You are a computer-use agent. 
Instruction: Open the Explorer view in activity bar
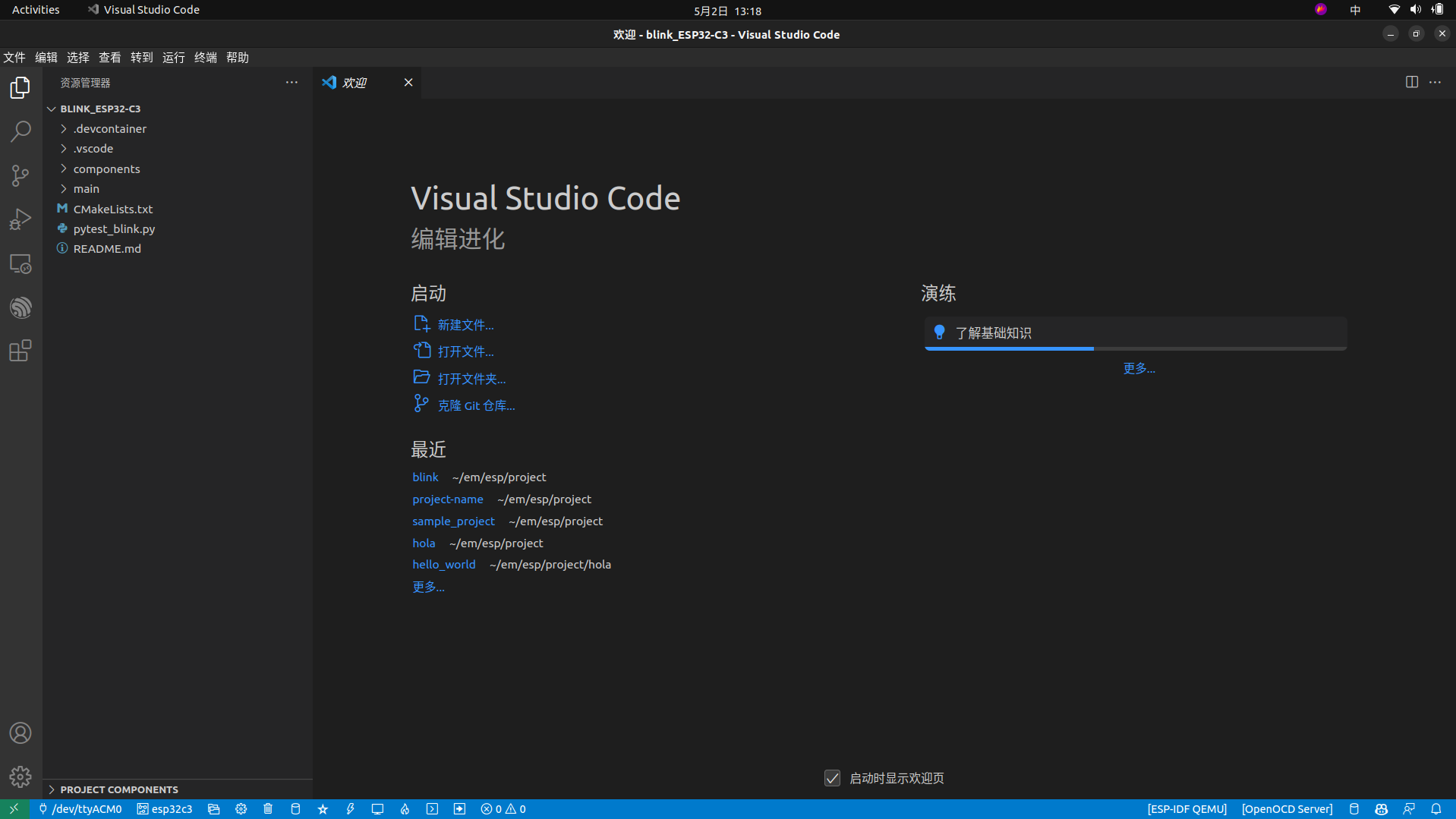click(x=20, y=88)
